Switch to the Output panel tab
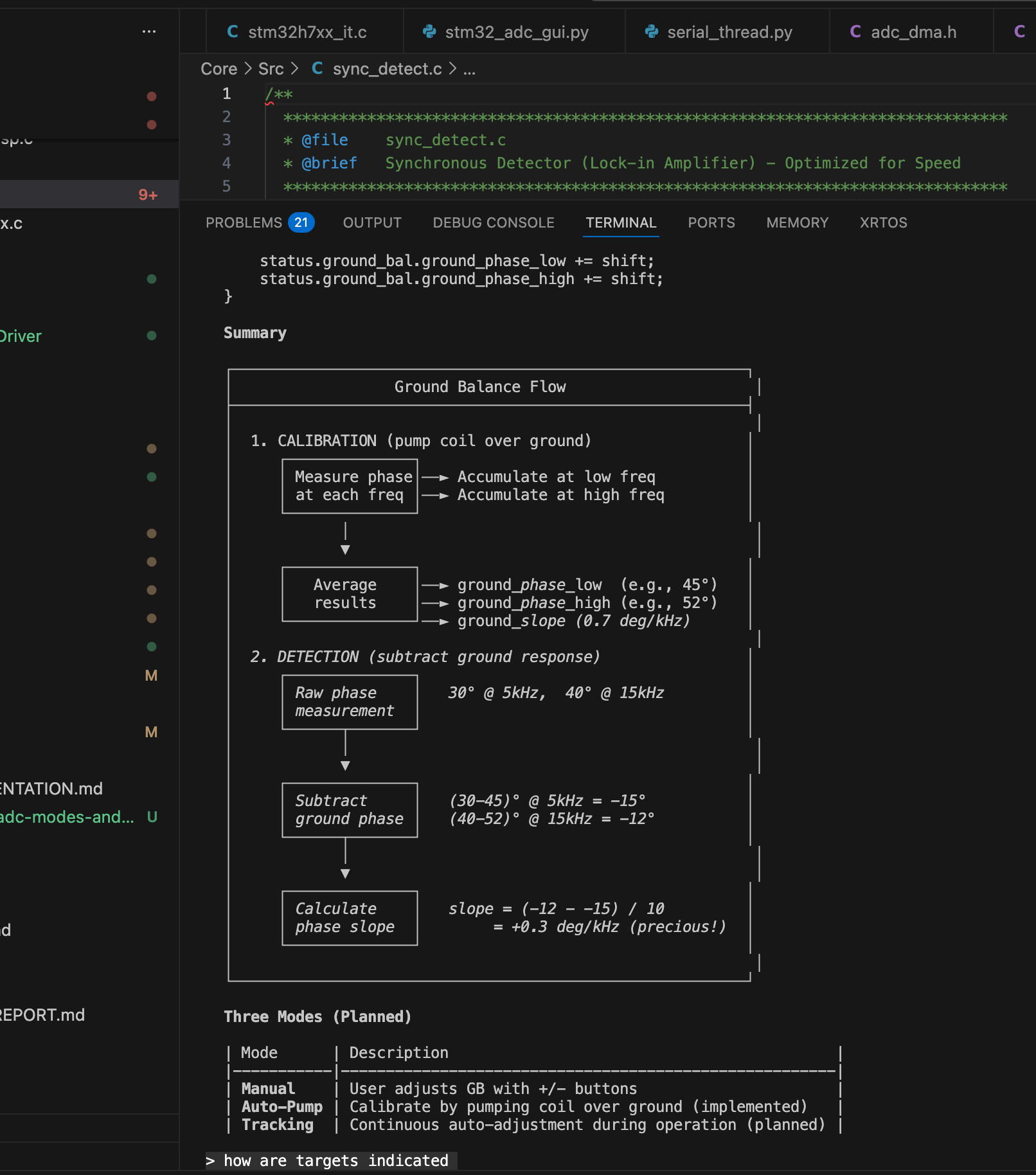Image resolution: width=1036 pixels, height=1175 pixels. click(372, 222)
